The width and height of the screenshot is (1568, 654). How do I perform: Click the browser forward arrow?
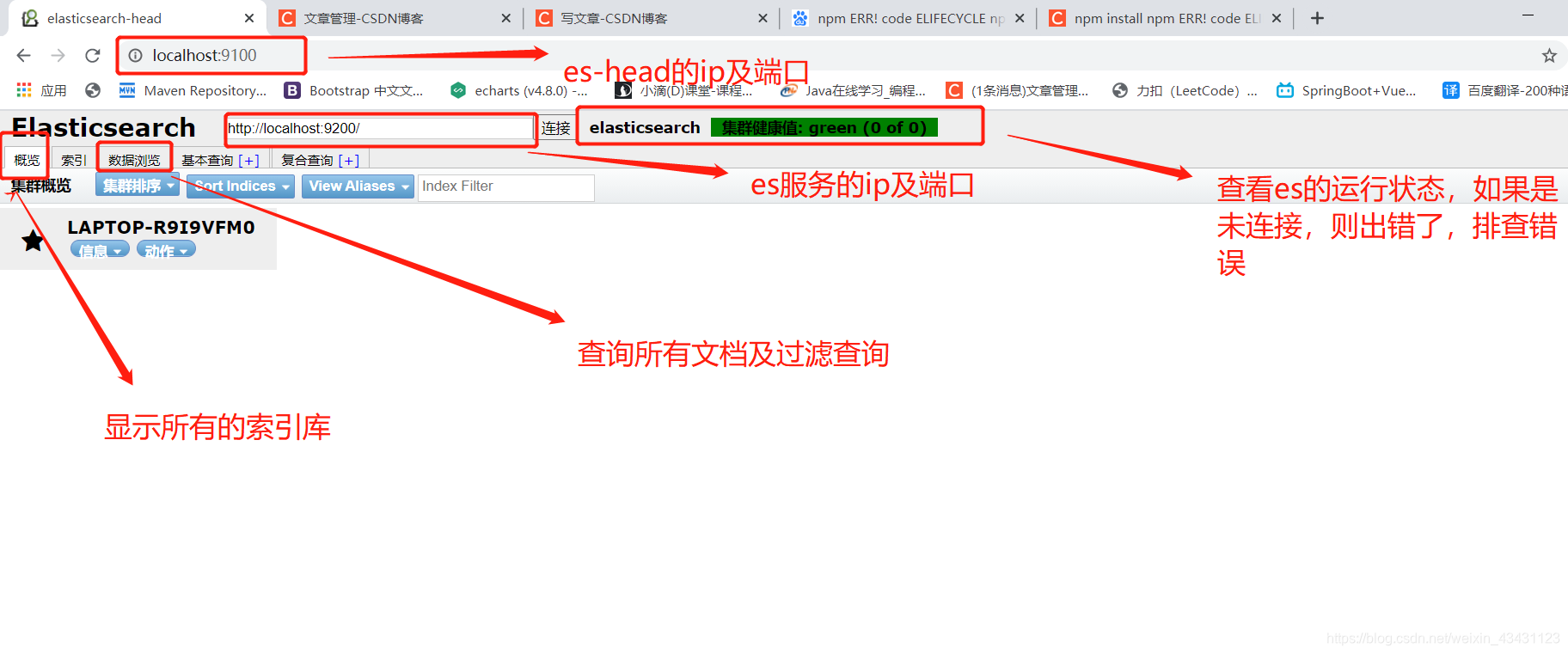(58, 56)
